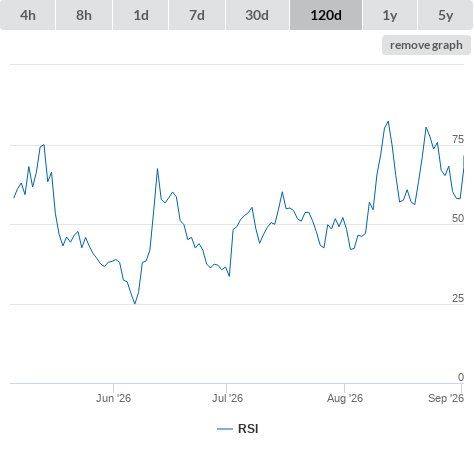
Task: Click the Jun '26 axis label
Action: [x=113, y=398]
